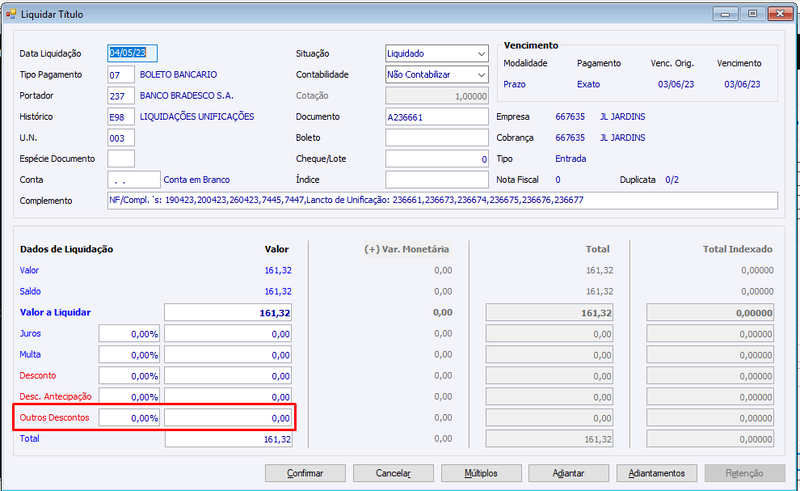This screenshot has height=491, width=800.
Task: Click the Valor a Liquidar amount field
Action: pos(228,312)
